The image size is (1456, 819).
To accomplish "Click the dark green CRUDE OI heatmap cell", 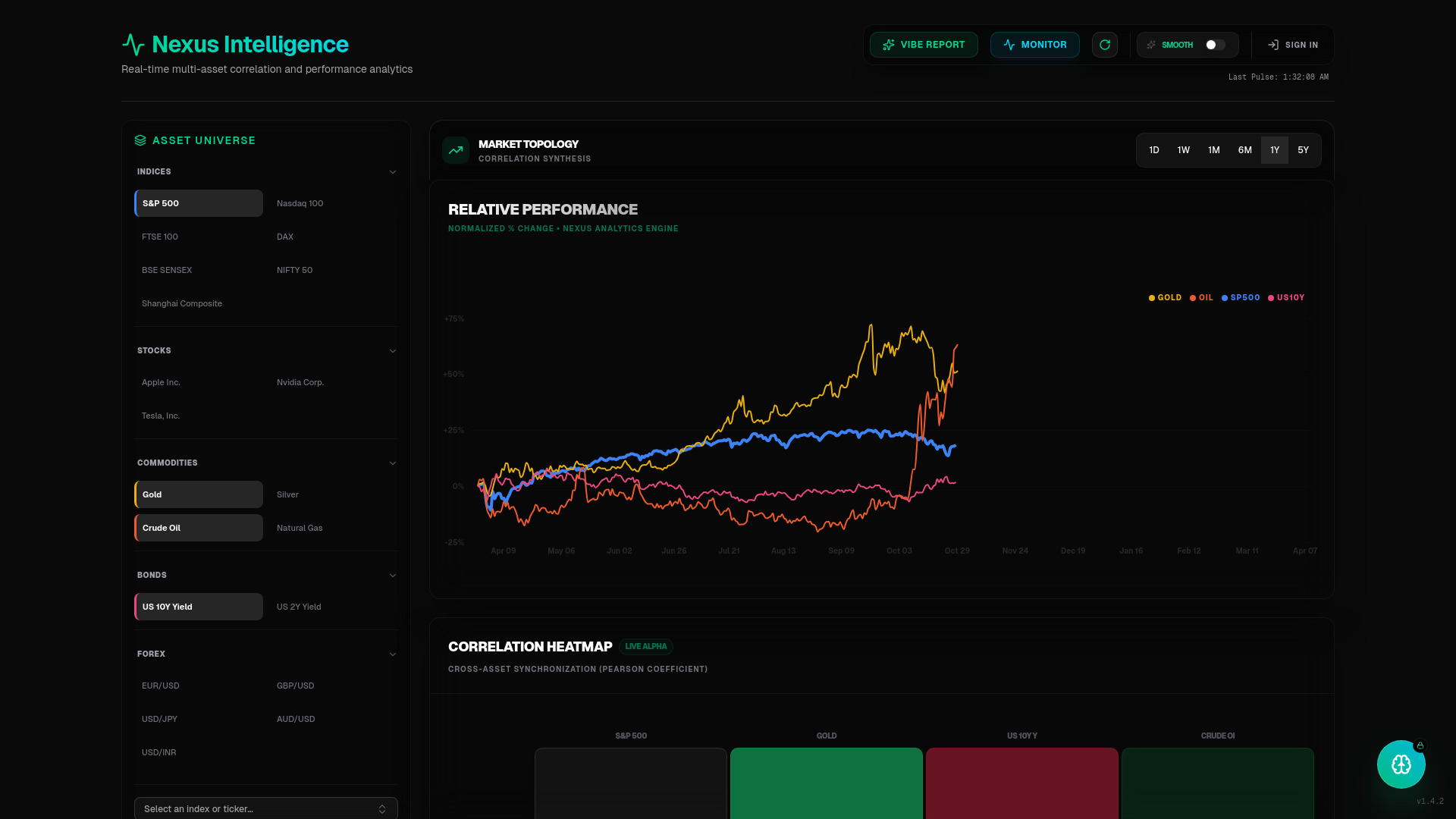I will (x=1218, y=783).
